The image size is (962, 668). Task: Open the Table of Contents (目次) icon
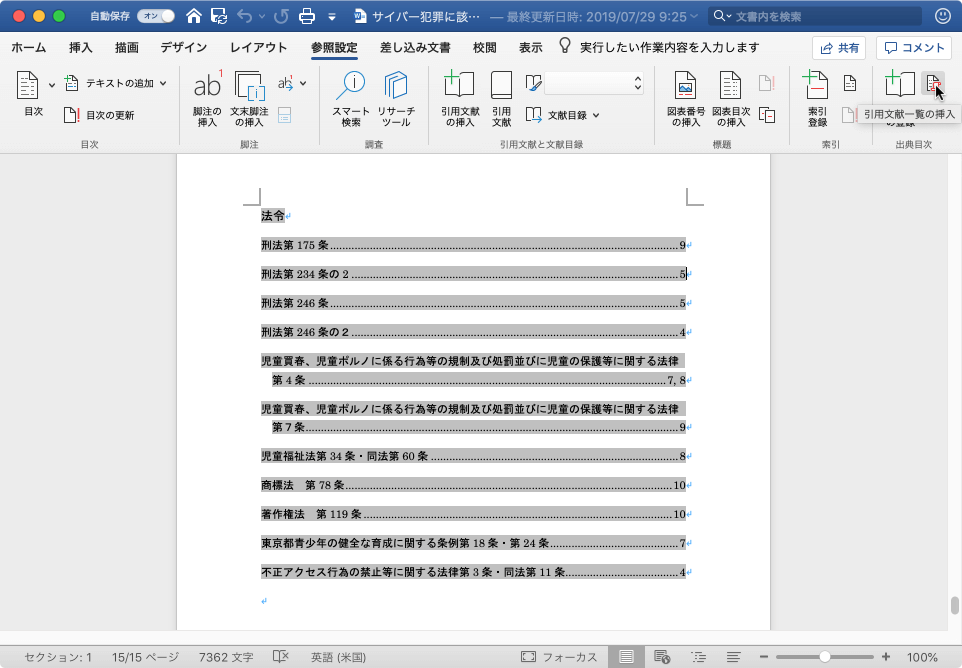click(28, 85)
